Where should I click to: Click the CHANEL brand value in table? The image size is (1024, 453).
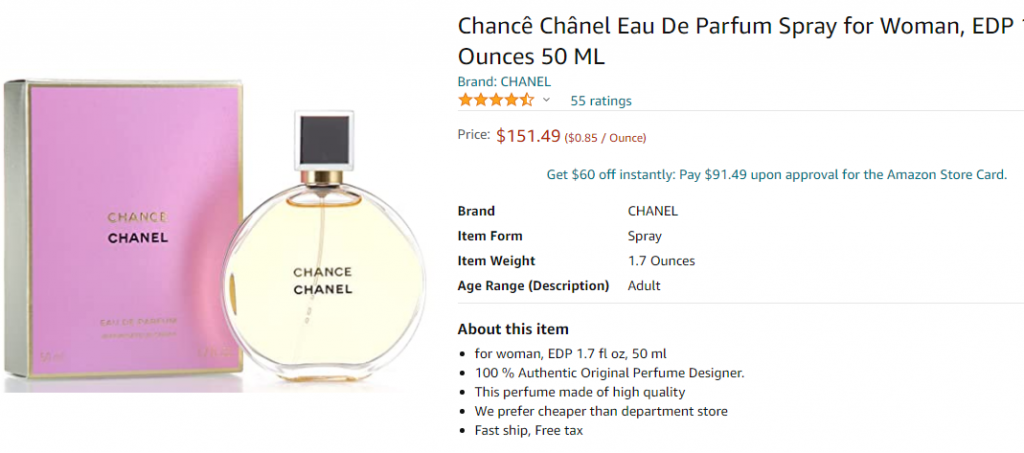pyautogui.click(x=652, y=211)
